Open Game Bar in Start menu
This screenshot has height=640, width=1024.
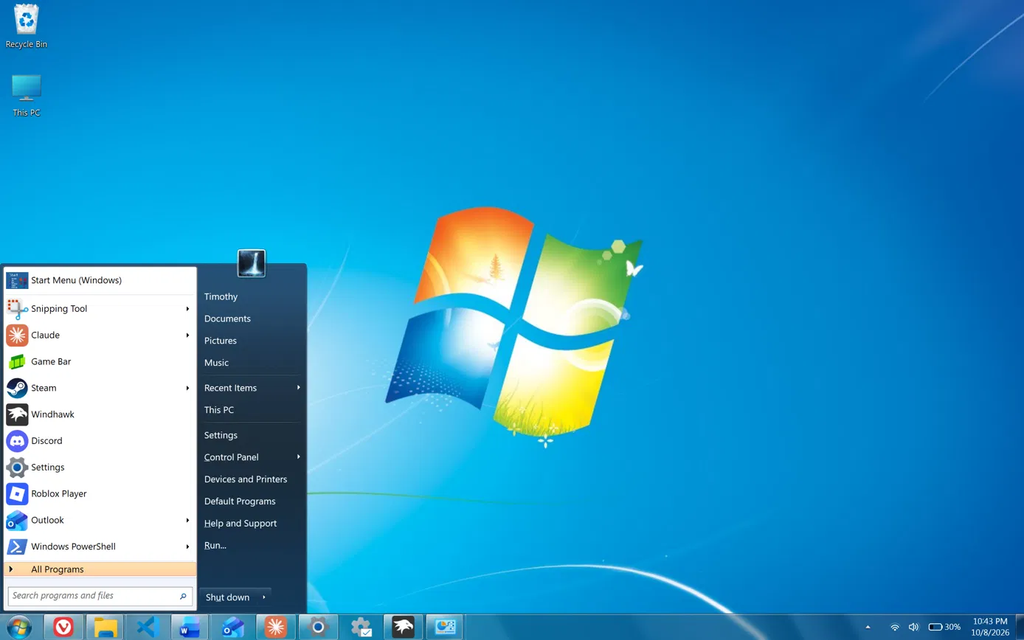coord(99,361)
